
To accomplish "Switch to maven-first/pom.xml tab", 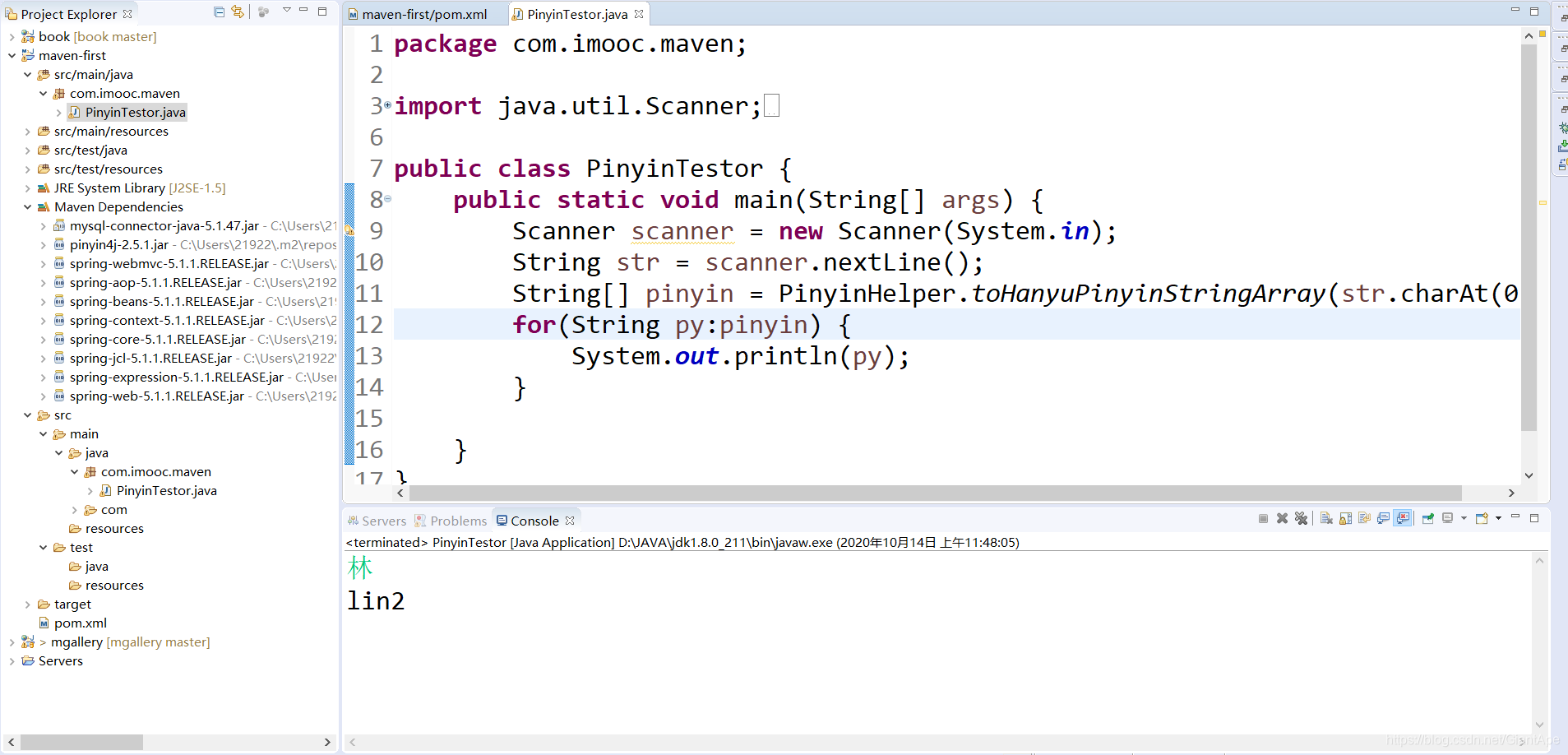I will point(417,14).
